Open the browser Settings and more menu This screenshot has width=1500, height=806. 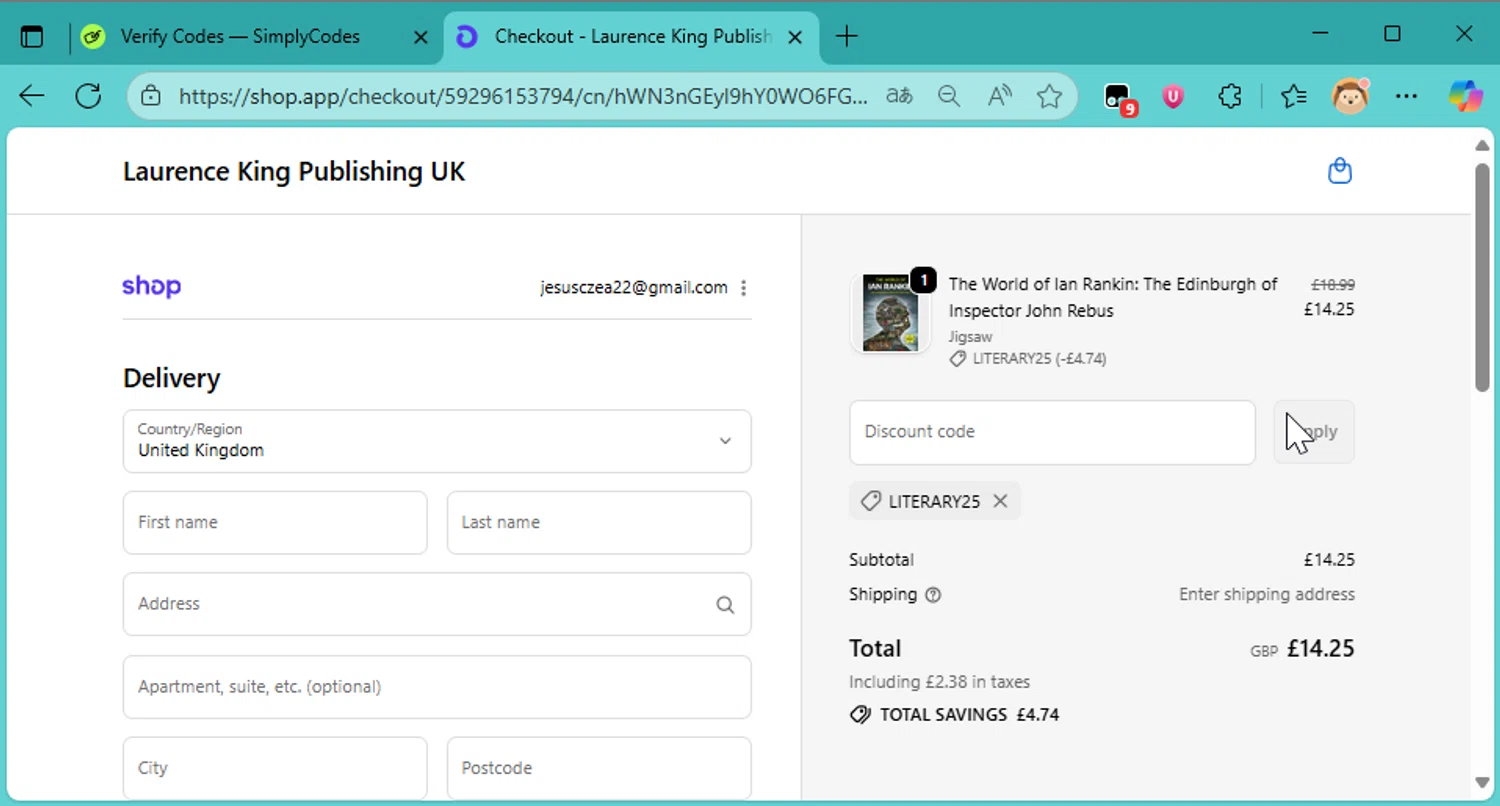(1406, 96)
